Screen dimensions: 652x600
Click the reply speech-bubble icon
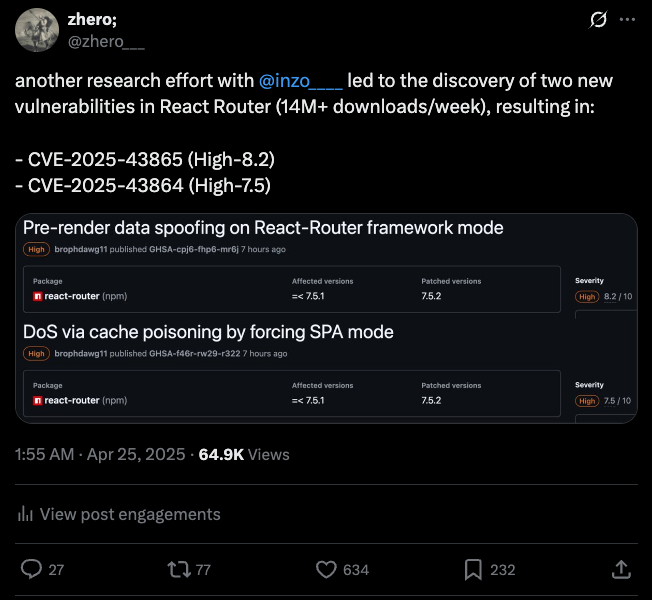point(32,569)
